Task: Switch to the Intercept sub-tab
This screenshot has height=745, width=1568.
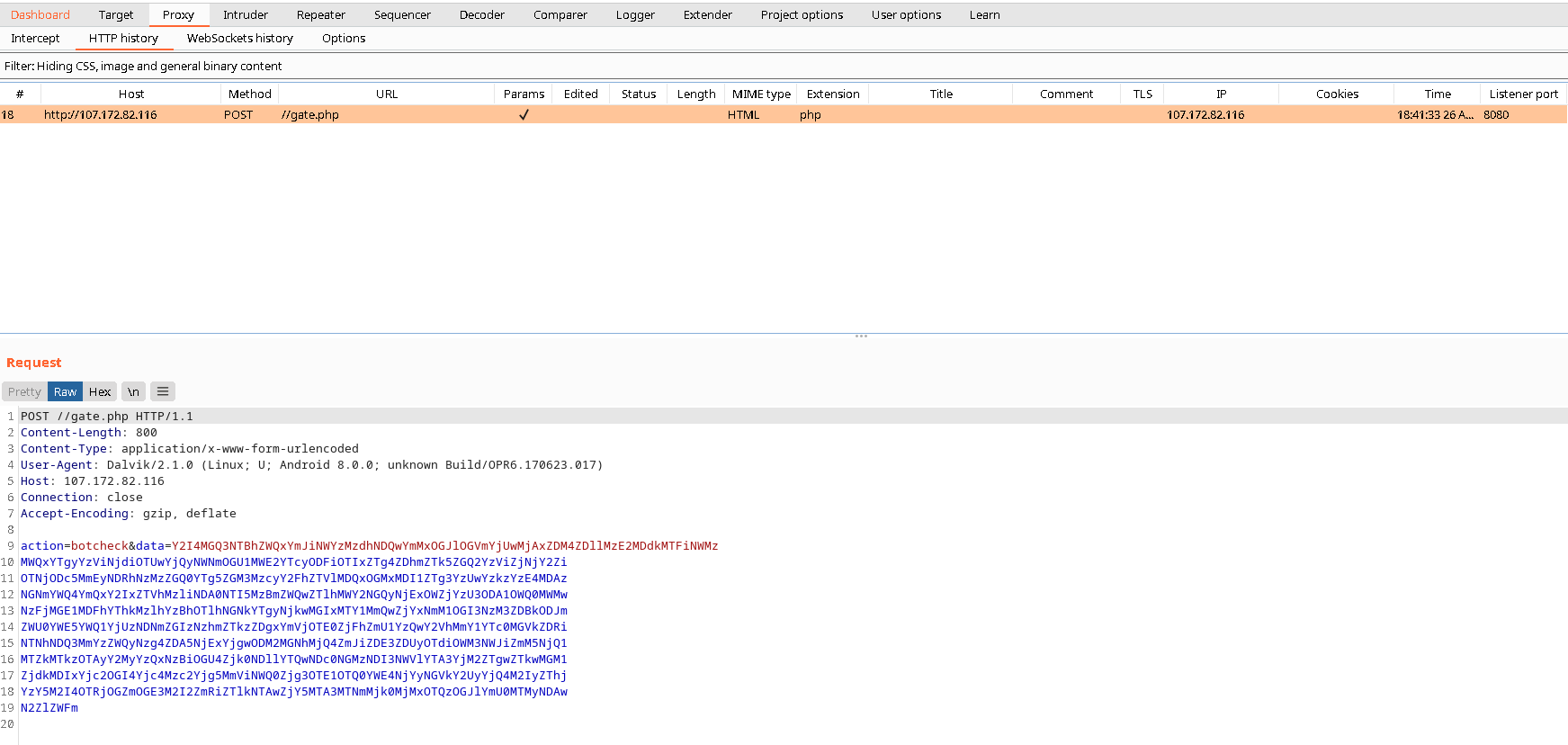Action: click(x=35, y=38)
